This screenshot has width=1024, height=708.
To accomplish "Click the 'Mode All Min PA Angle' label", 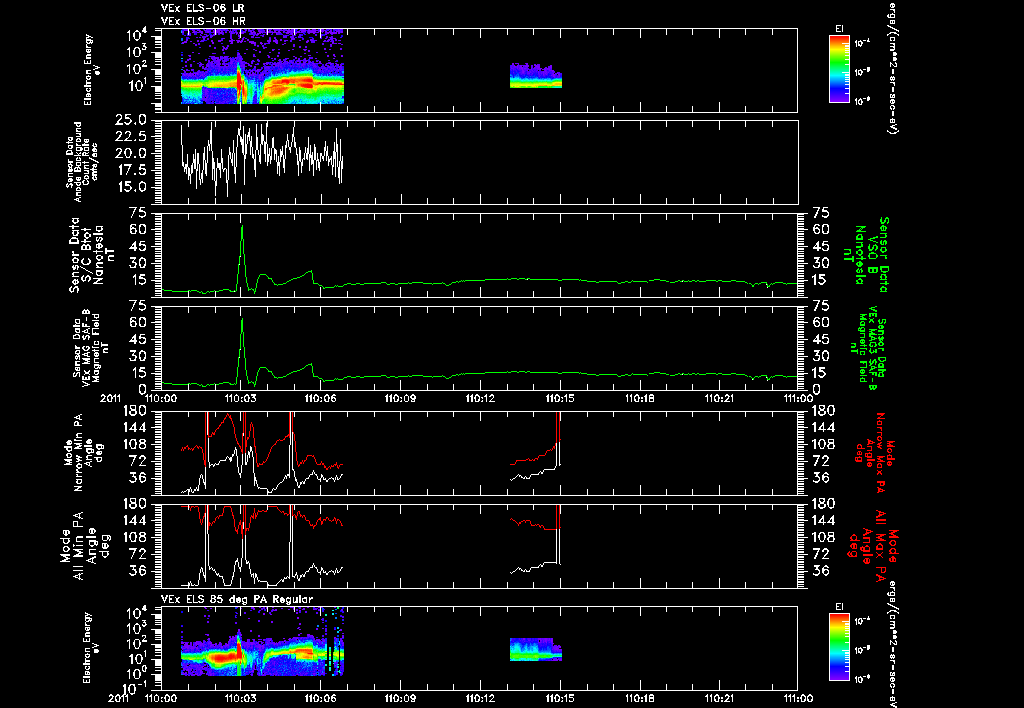I will 84,545.
